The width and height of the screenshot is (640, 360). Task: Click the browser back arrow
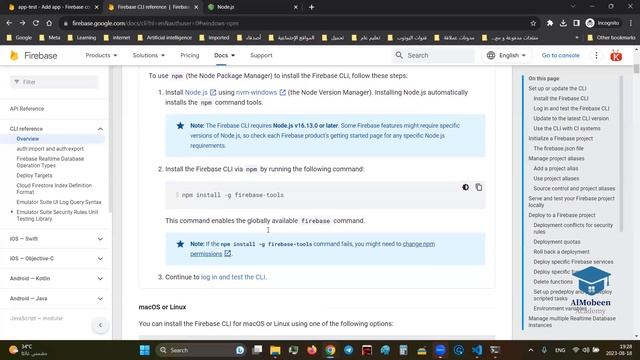pyautogui.click(x=9, y=23)
